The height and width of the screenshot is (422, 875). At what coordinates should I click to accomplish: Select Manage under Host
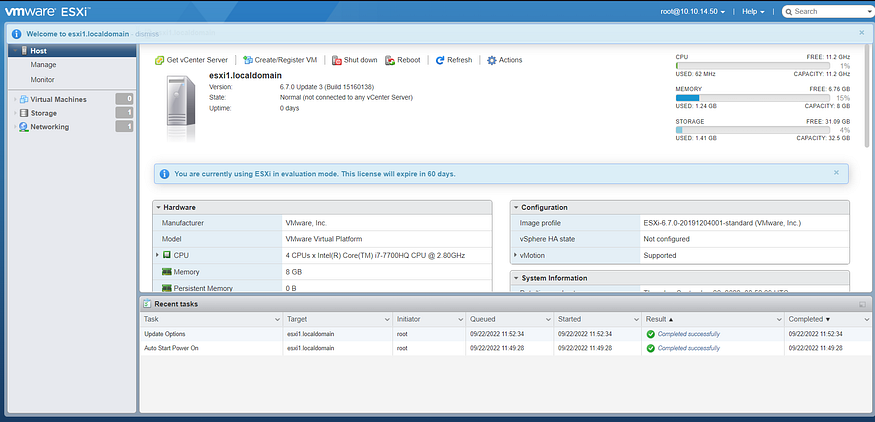coord(44,65)
